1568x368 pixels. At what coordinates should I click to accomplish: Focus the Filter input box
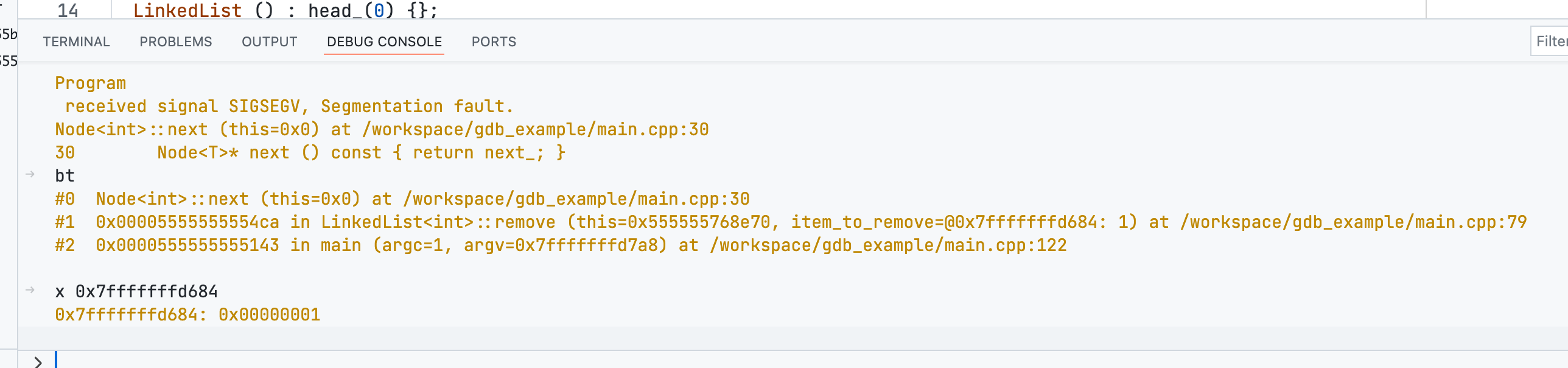point(1549,41)
